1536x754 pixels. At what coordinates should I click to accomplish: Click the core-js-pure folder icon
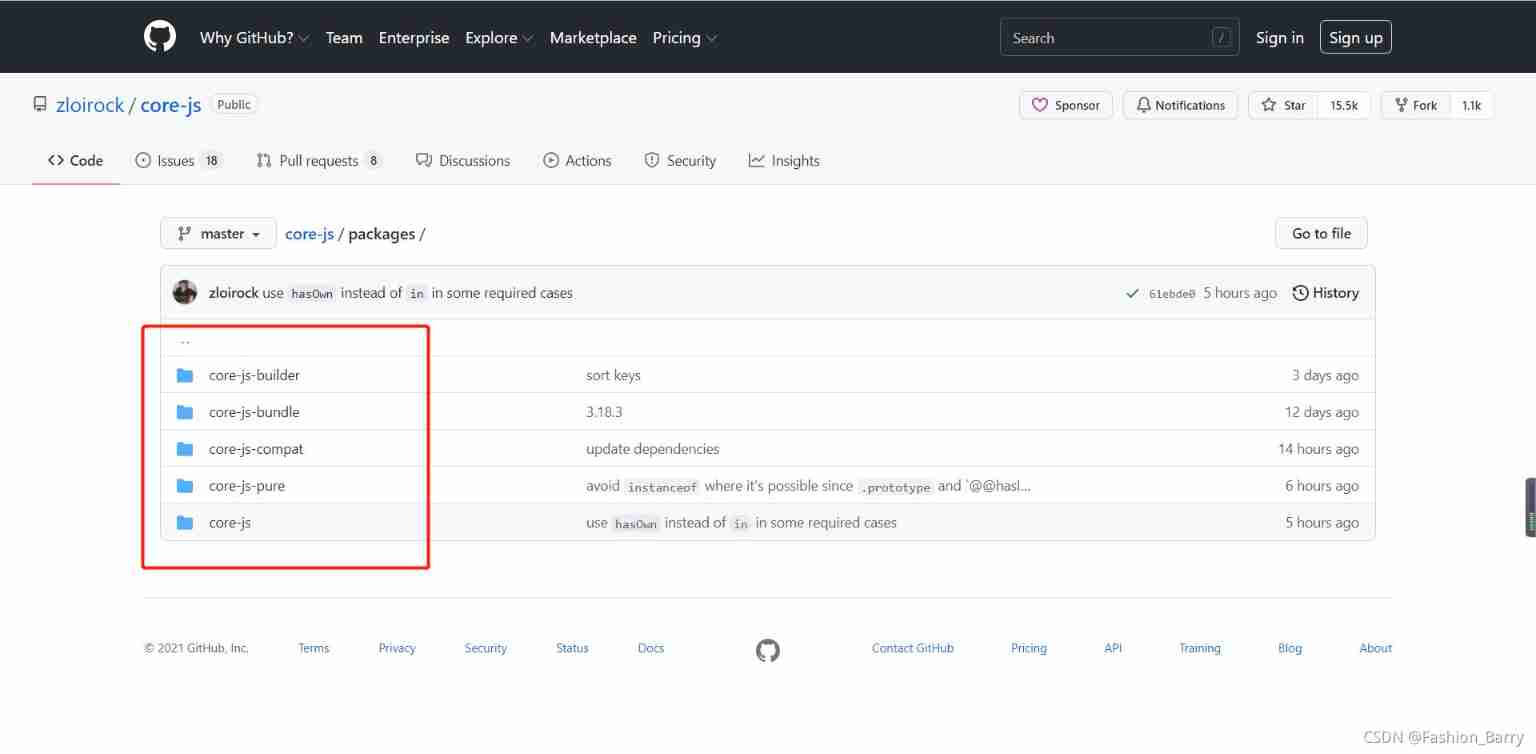[185, 486]
